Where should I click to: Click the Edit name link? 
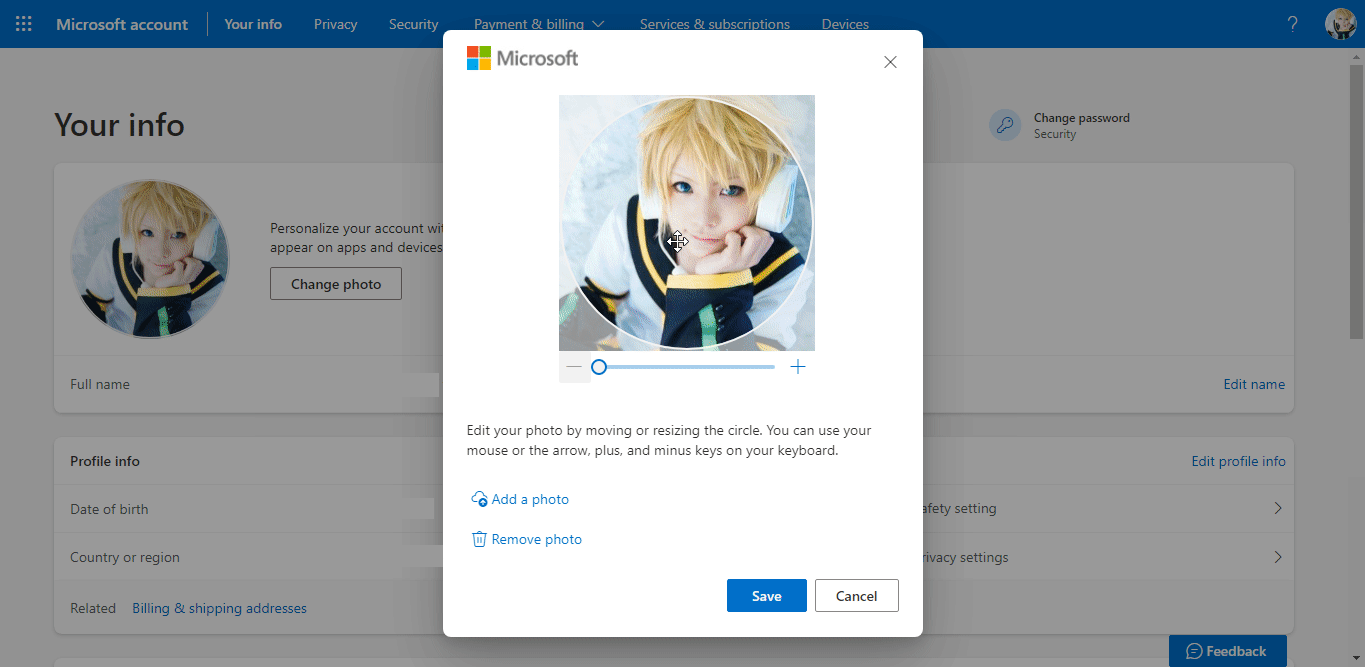[1253, 384]
